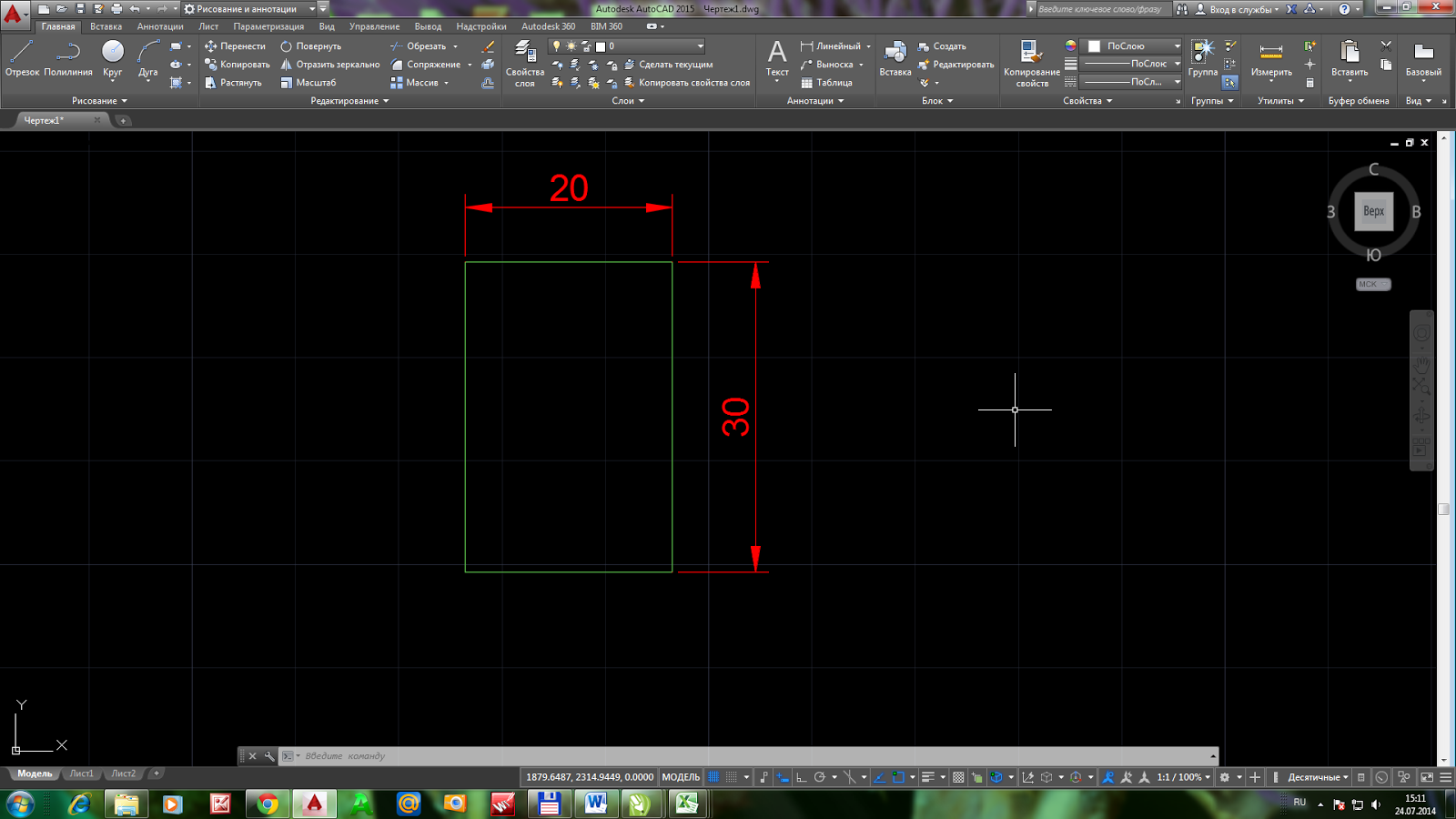Click the Вставить paste icon
The height and width of the screenshot is (819, 1456).
tap(1350, 51)
